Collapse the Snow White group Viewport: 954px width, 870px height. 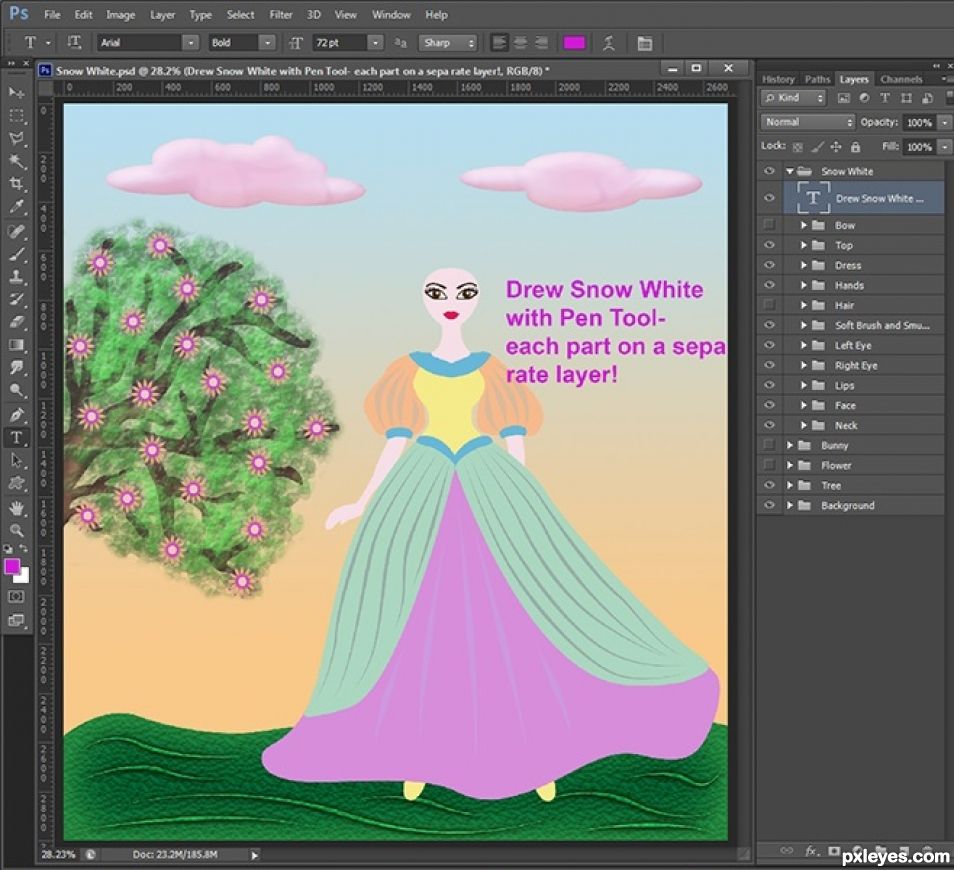click(x=790, y=172)
